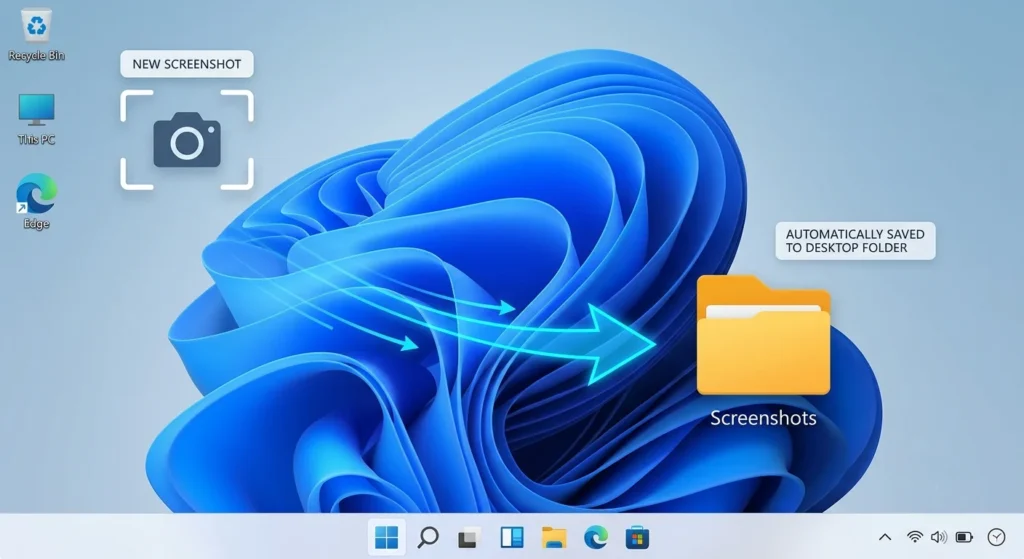Click the Screenshots folder name label
Viewport: 1024px width, 559px height.
tap(763, 418)
